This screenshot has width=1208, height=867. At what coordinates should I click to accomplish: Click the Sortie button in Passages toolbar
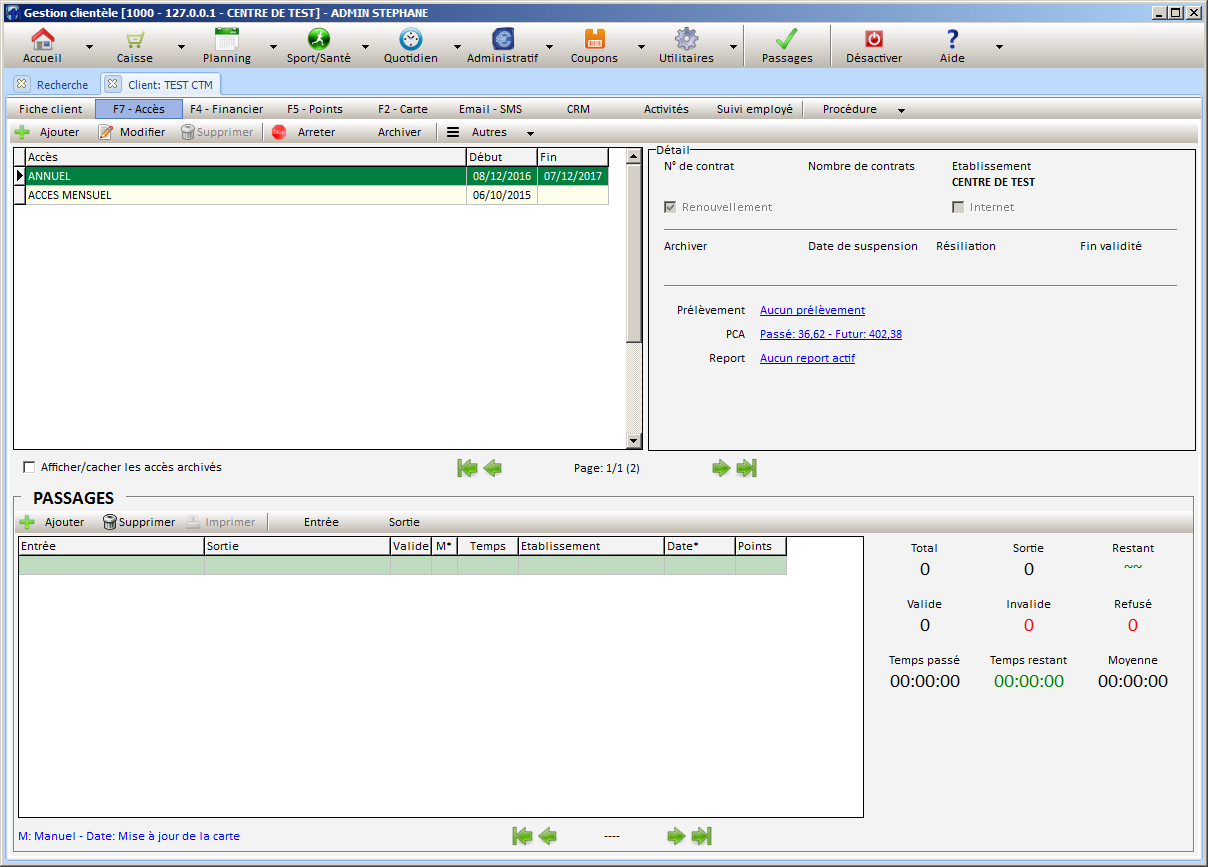coord(404,522)
